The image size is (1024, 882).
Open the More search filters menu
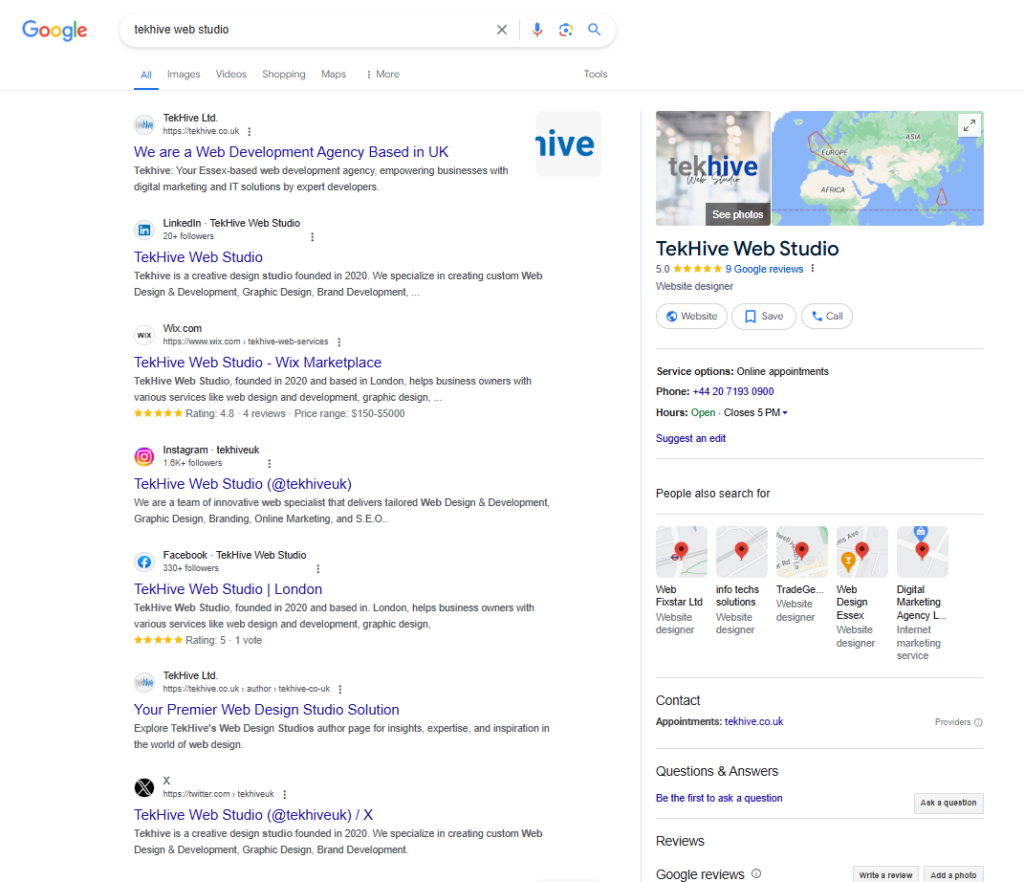coord(383,74)
